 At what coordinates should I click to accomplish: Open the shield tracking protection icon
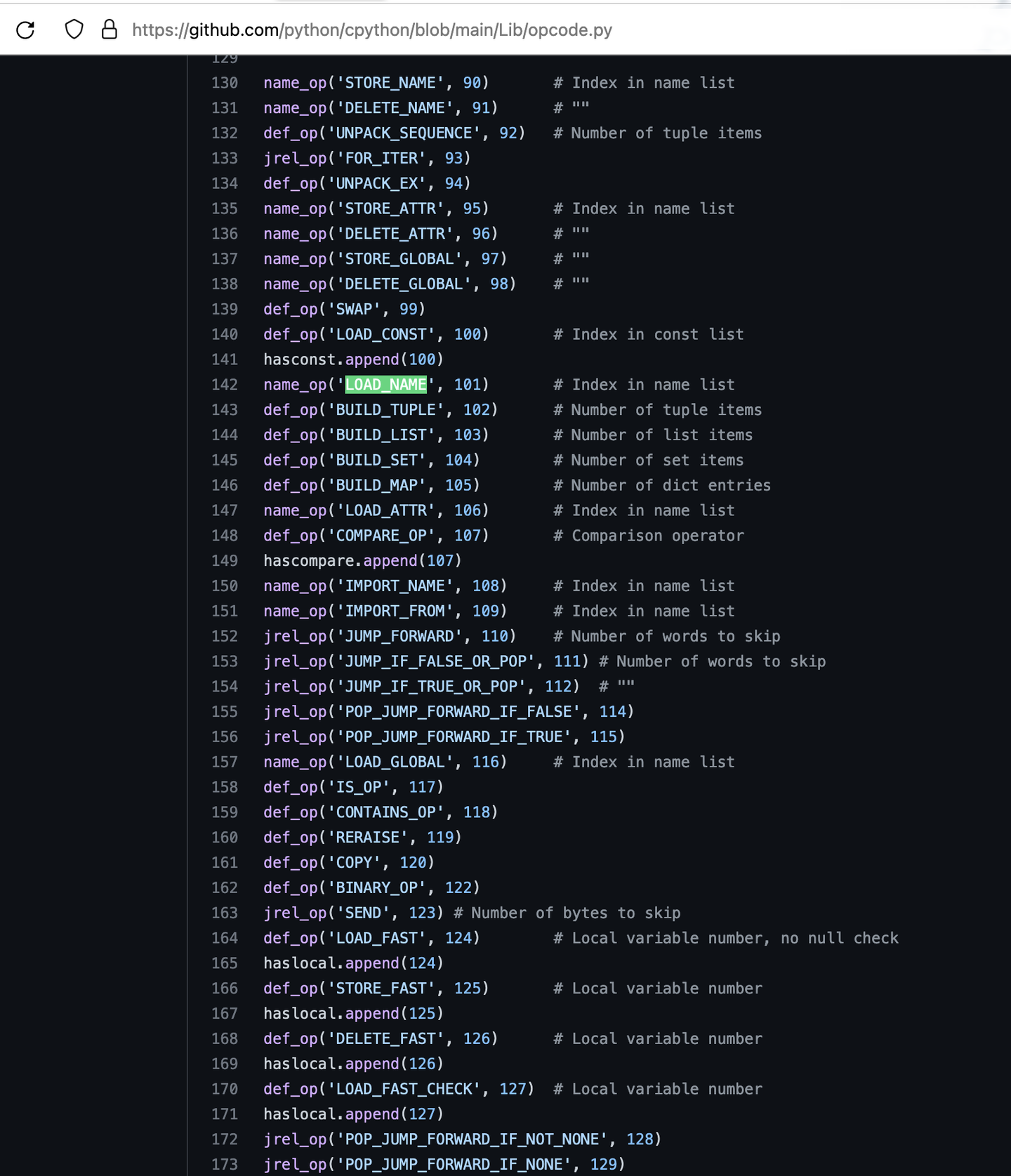tap(74, 29)
